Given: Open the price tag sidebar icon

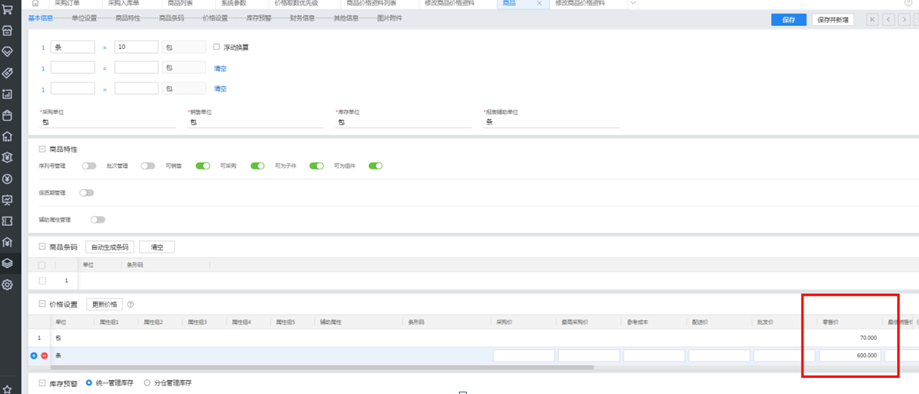Looking at the screenshot, I should tap(8, 73).
